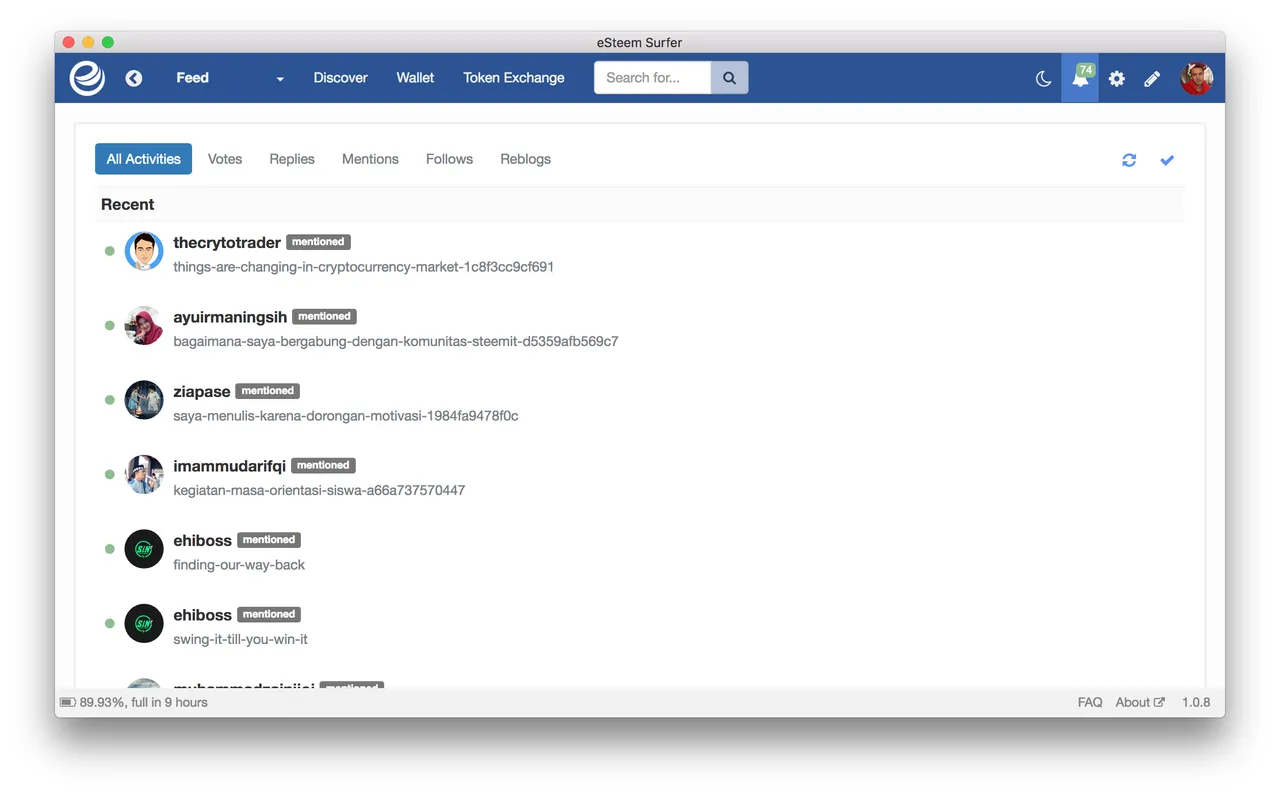This screenshot has width=1280, height=796.
Task: Open the Feed dropdown caret
Action: 280,79
